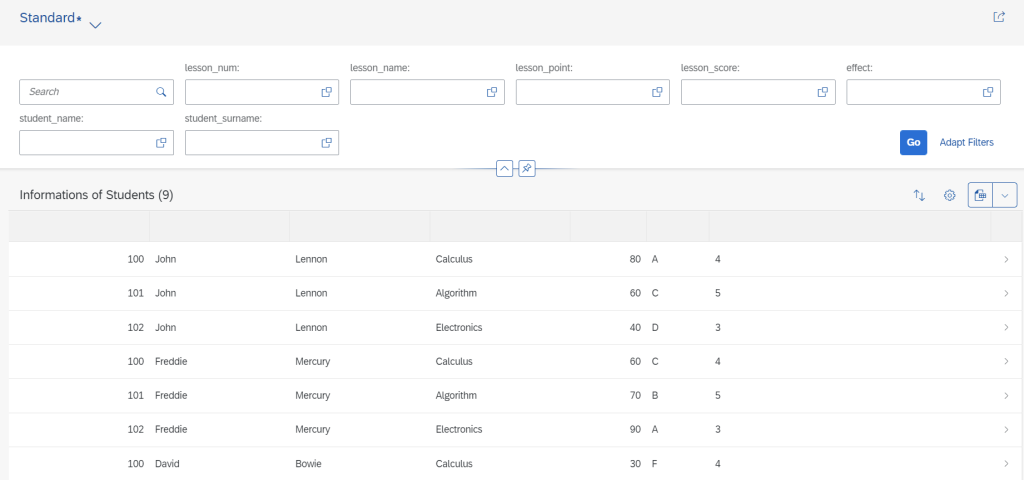
Task: Open table sort settings
Action: 919,195
